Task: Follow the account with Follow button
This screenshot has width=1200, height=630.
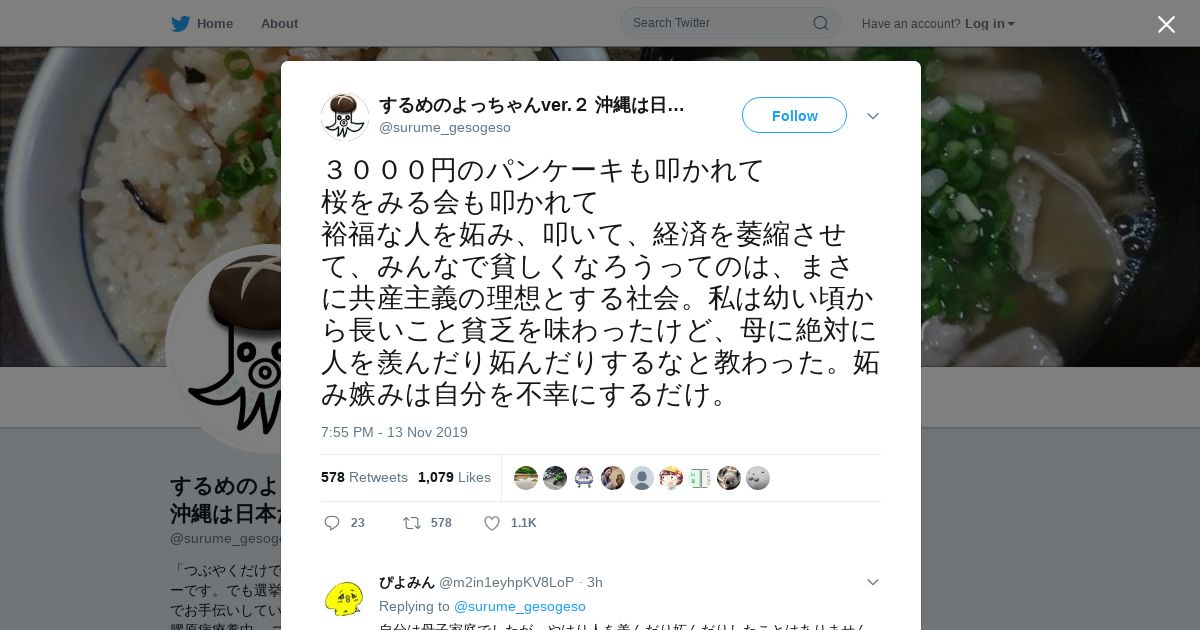Action: point(794,115)
